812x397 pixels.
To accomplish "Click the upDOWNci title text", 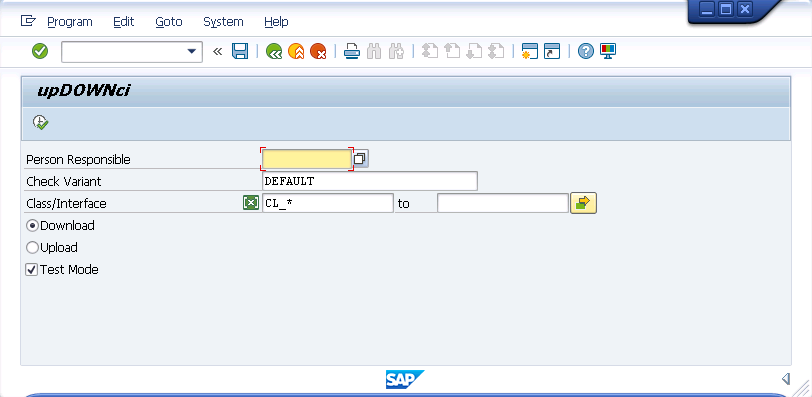I will [83, 91].
